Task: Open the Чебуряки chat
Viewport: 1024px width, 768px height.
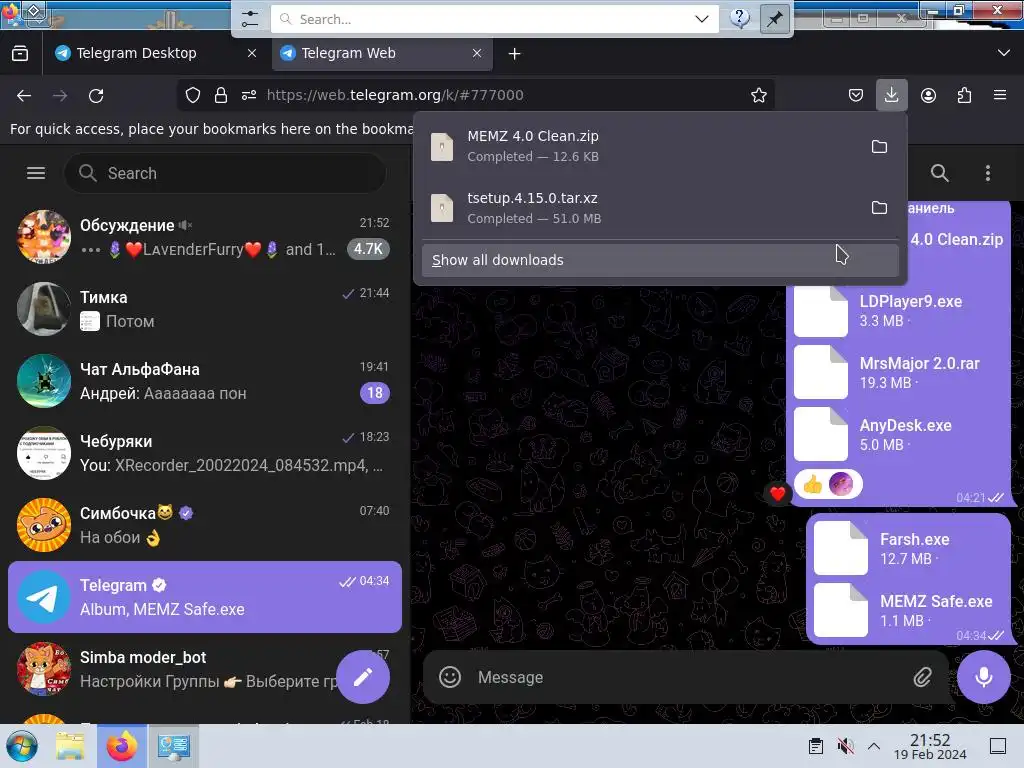Action: 204,453
